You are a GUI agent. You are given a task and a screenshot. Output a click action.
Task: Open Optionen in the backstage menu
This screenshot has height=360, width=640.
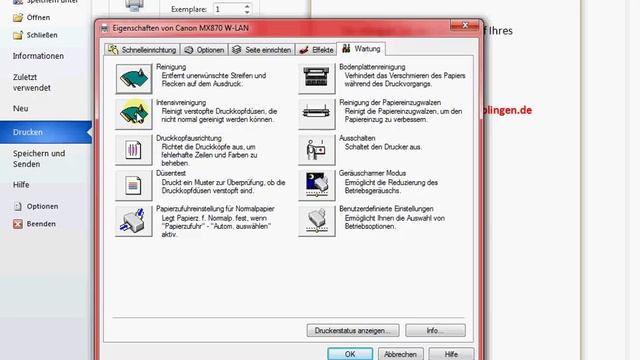click(36, 206)
